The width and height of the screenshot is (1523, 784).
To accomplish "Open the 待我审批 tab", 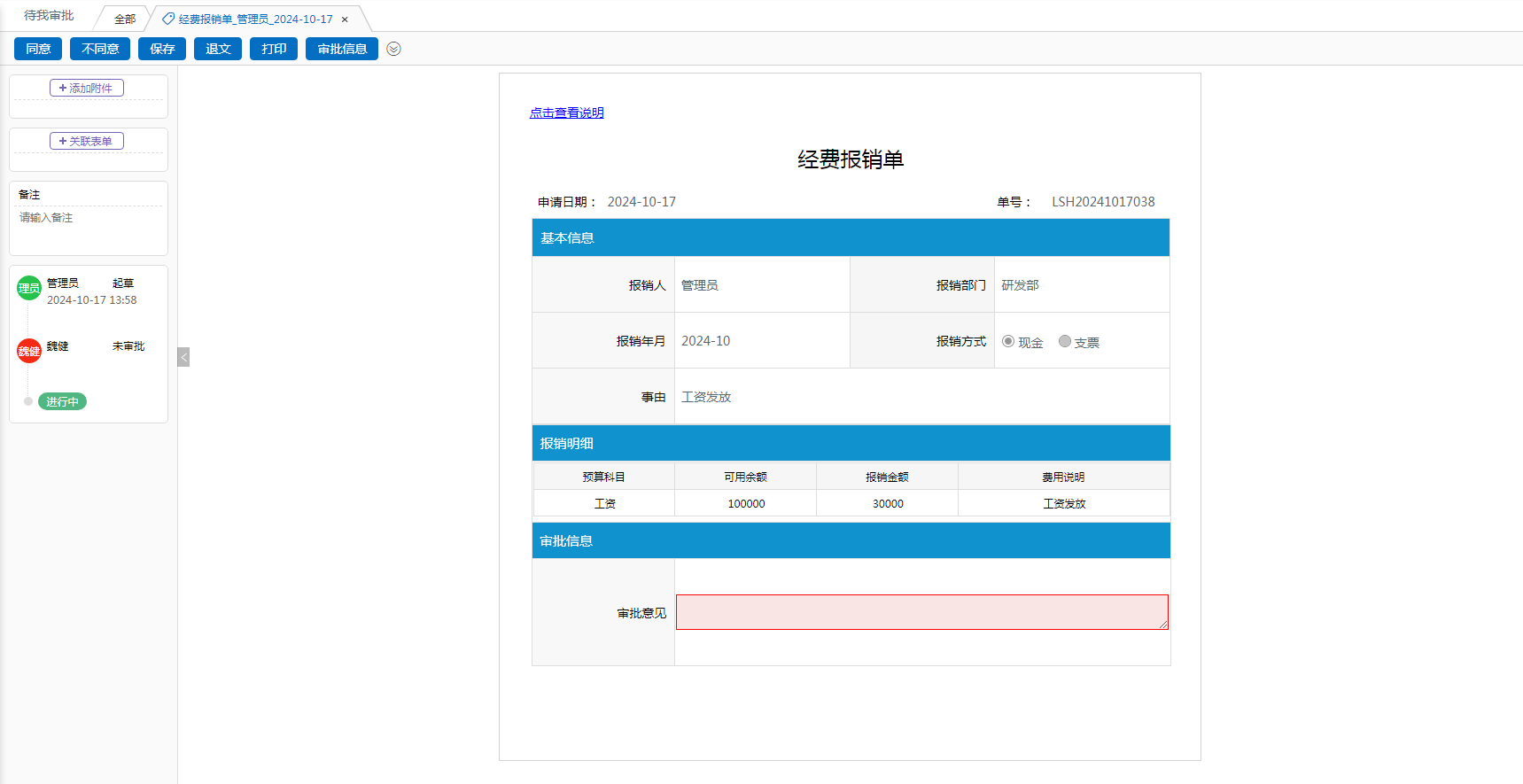I will point(49,16).
